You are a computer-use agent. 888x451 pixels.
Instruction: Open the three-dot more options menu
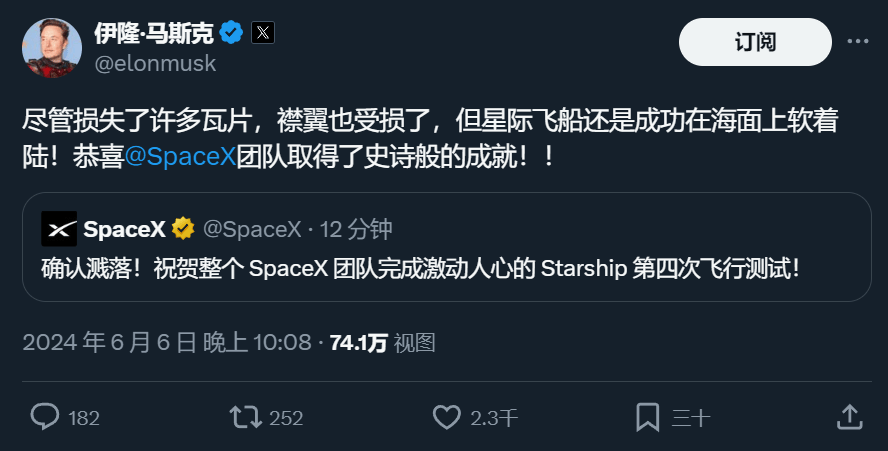[858, 42]
